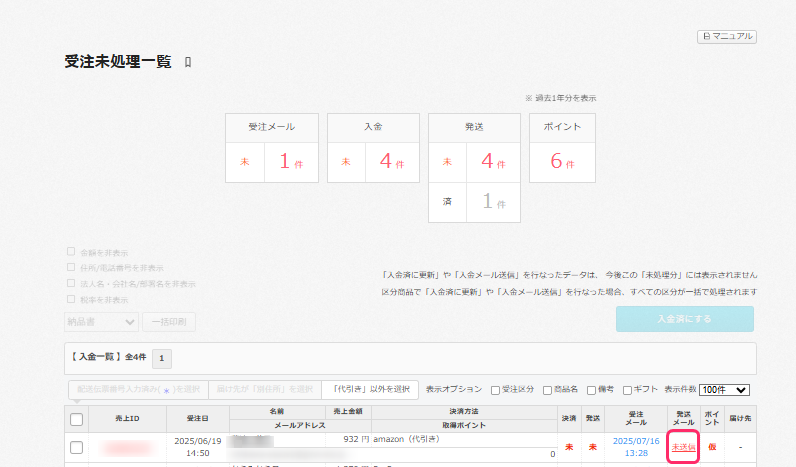This screenshot has height=467, width=796.
Task: Select page 1 of 入金一覧
Action: point(164,357)
